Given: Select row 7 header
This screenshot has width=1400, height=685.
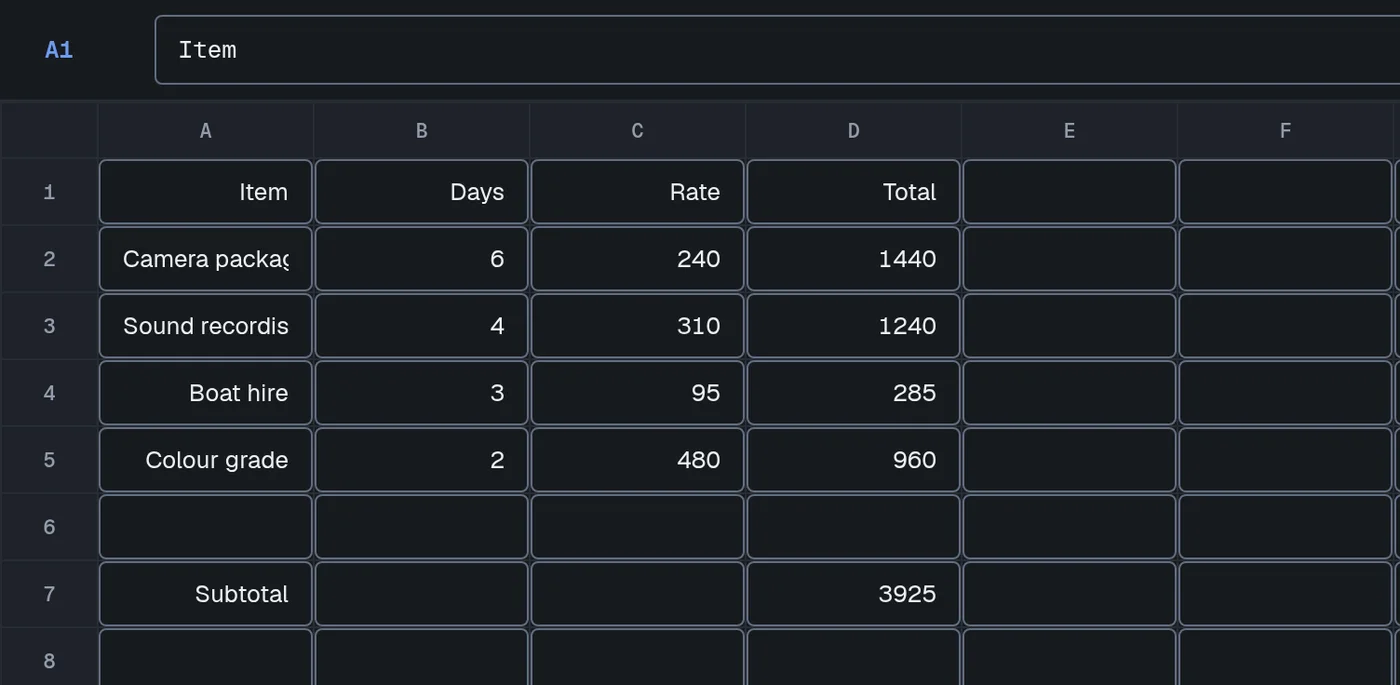Looking at the screenshot, I should coord(49,594).
